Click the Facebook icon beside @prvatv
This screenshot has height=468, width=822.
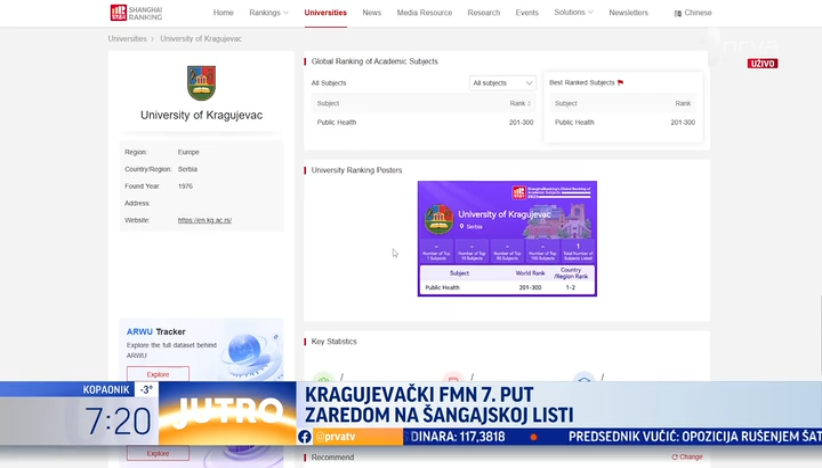305,437
